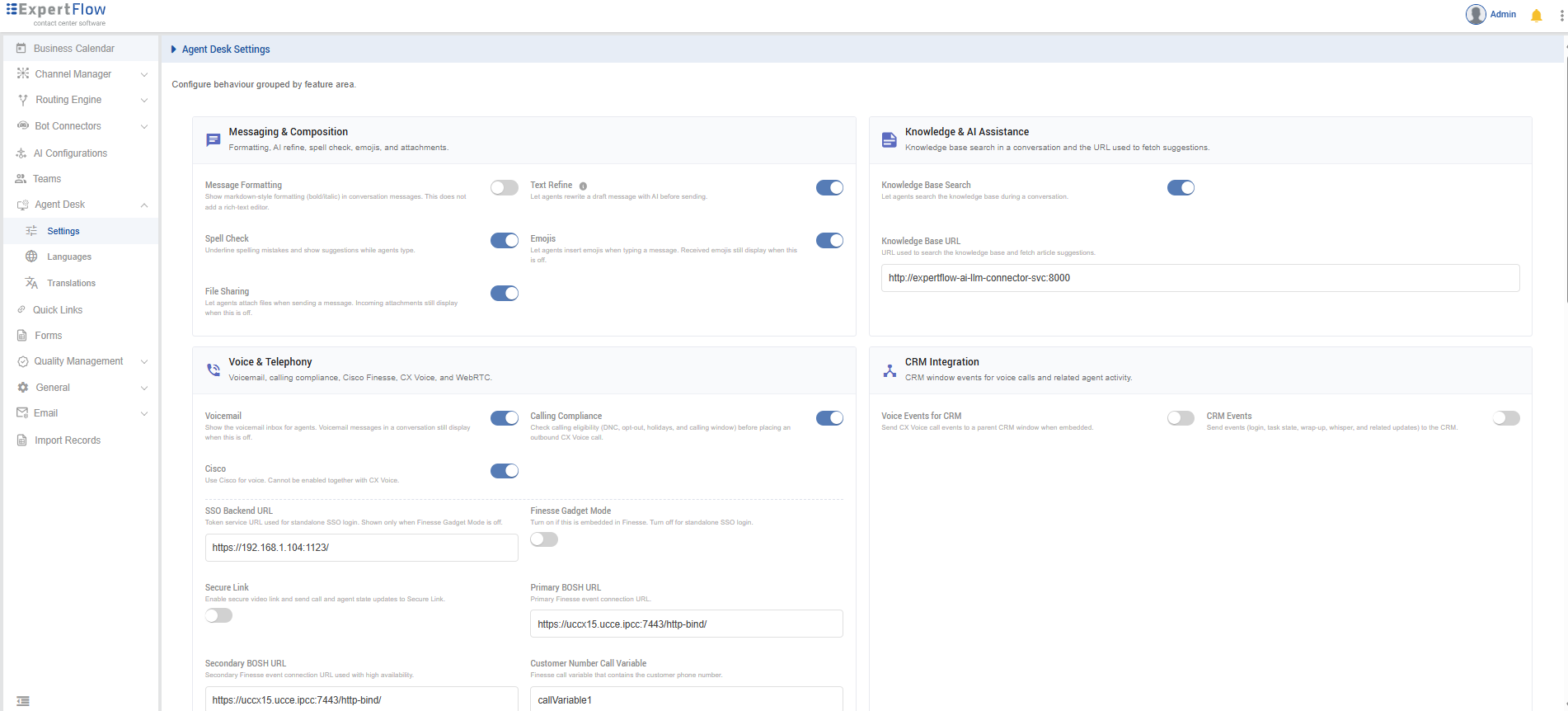Turn off the Spell Check toggle
This screenshot has width=1568, height=711.
point(505,240)
